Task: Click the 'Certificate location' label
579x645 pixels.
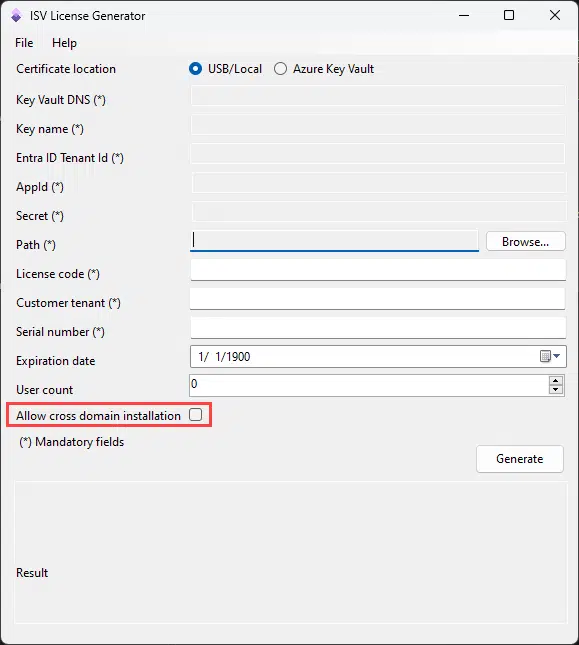Action: 66,69
